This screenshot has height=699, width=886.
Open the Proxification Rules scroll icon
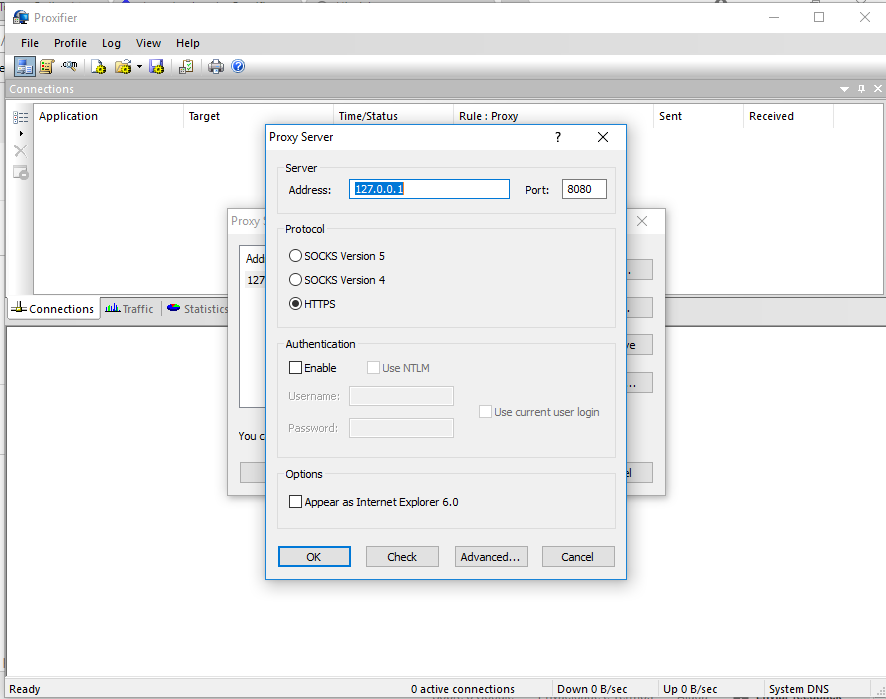click(x=47, y=67)
